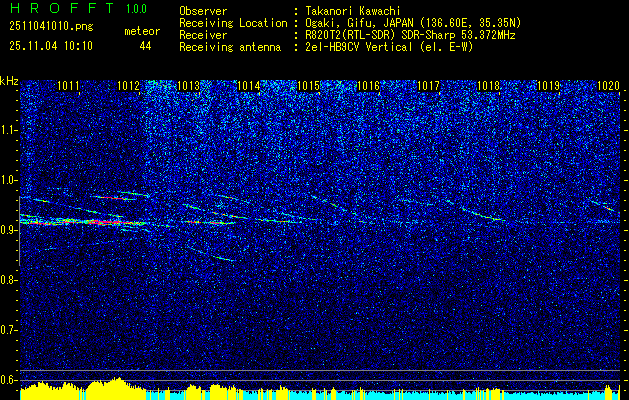The width and height of the screenshot is (629, 400).
Task: Click the 1012 time marker
Action: tap(128, 86)
